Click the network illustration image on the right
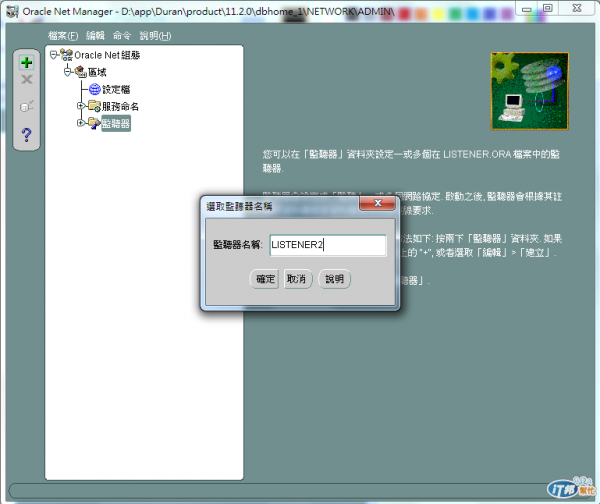The height and width of the screenshot is (504, 600). pos(530,91)
